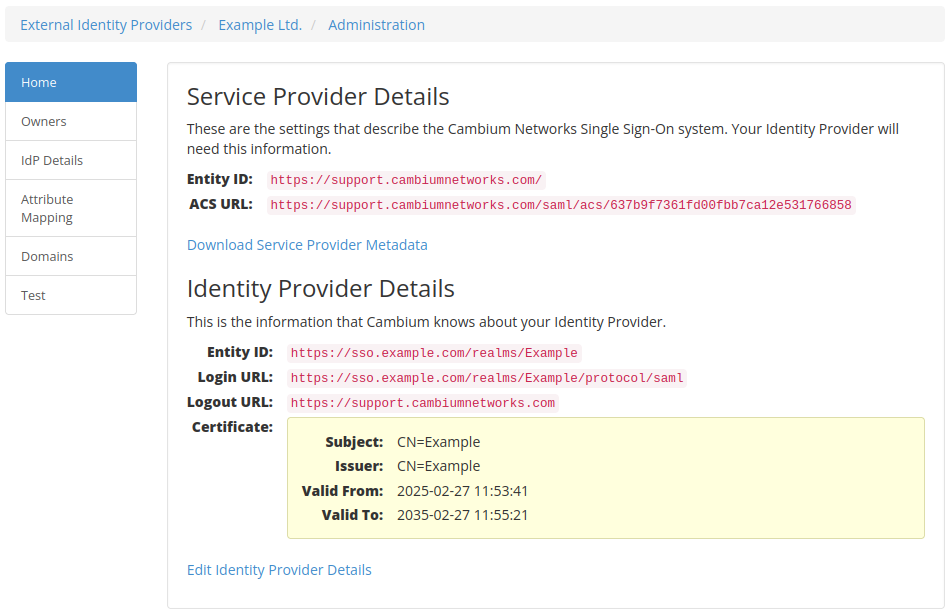Go to Example Ltd. breadcrumb
Screen dimensions: 950x615
click(260, 25)
